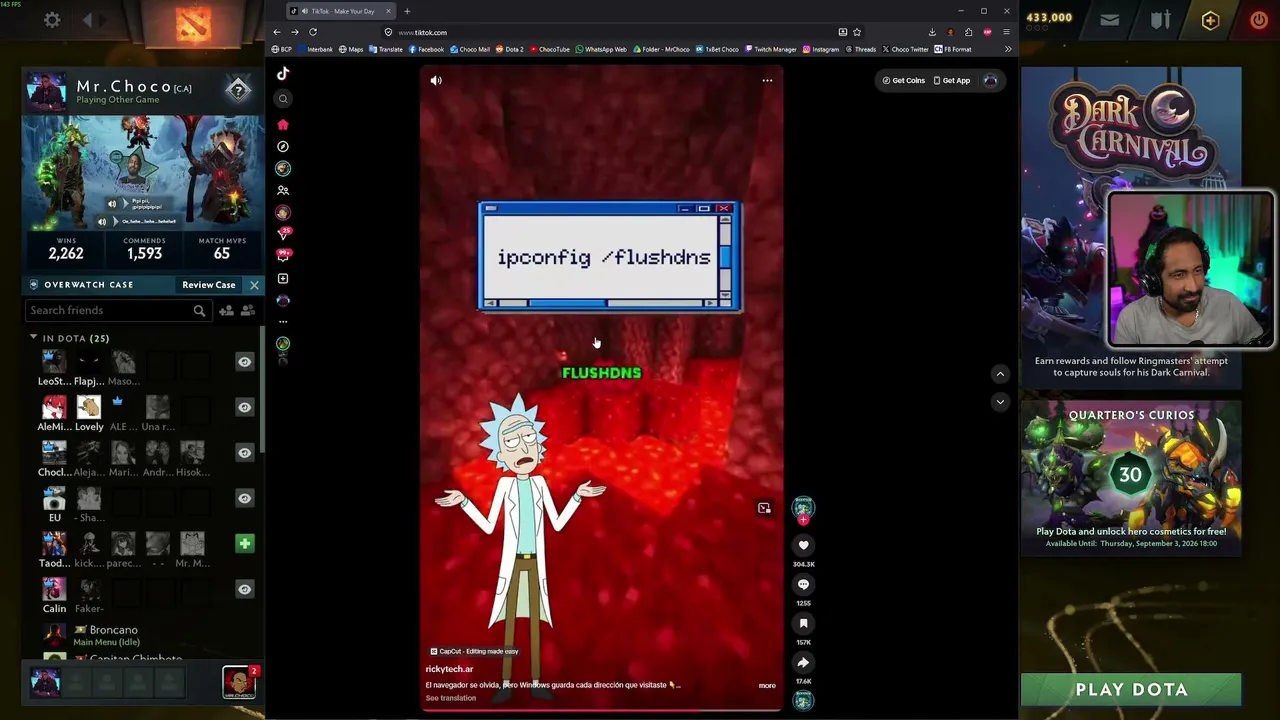Join party with green plus in Taod... row
This screenshot has height=720, width=1280.
[244, 543]
